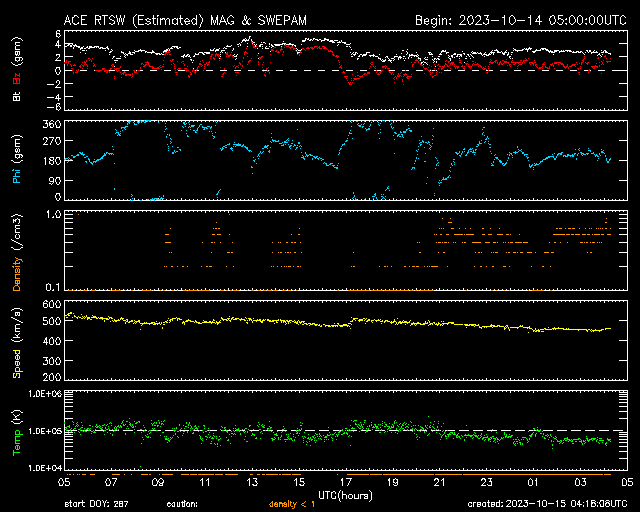
Task: Click the Speed (km/s) axis label
Action: pos(17,340)
